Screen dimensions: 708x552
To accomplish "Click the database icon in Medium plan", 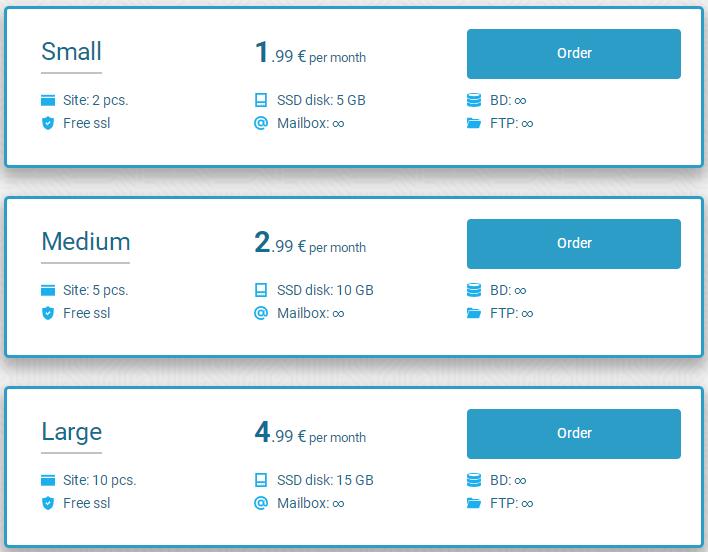I will [x=474, y=290].
